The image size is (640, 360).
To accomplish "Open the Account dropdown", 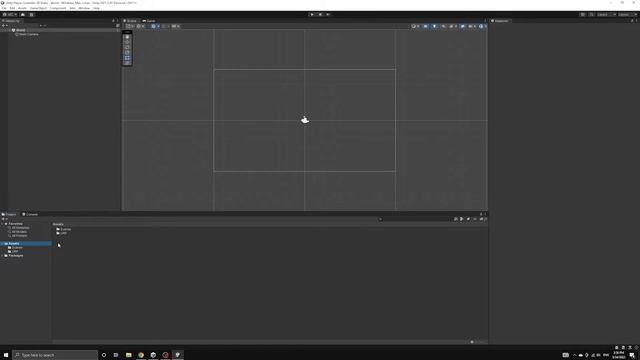I will pos(10,15).
